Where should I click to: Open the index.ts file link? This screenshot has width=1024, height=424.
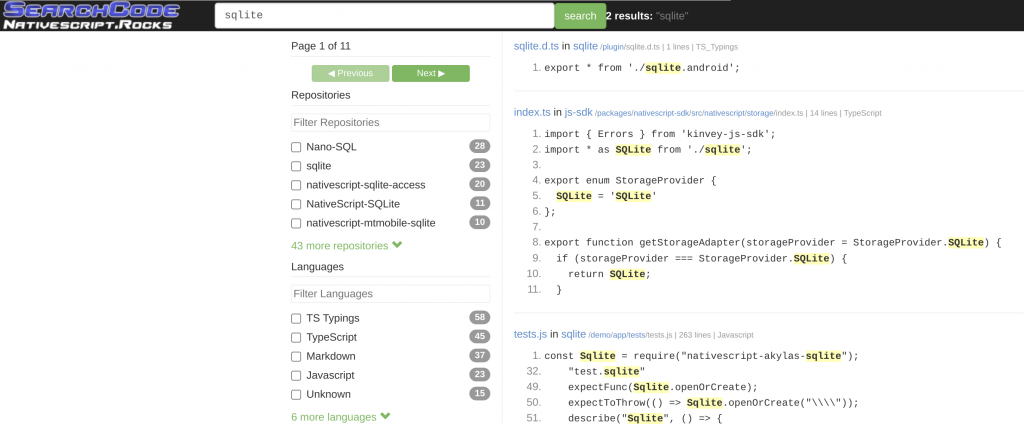[x=532, y=112]
